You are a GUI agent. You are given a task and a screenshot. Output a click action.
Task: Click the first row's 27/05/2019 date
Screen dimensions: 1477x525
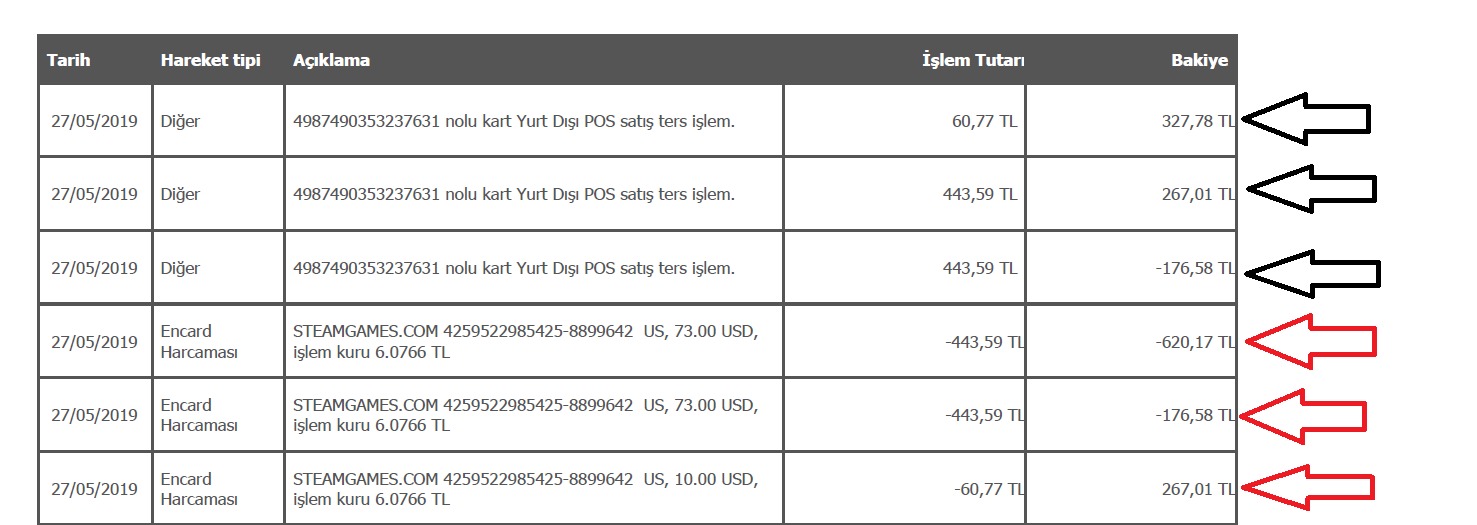pos(94,121)
